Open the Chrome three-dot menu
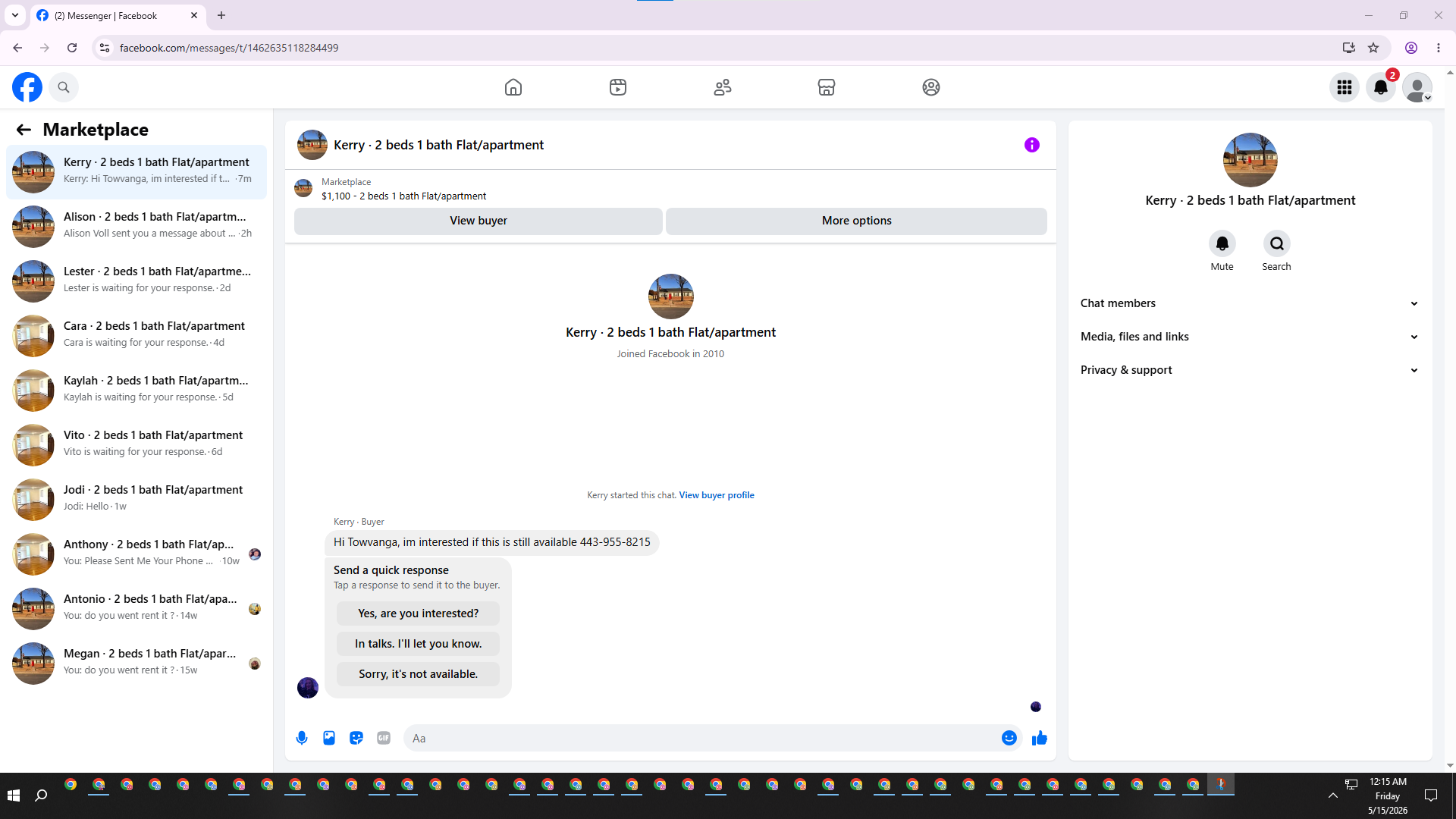Screen dimensions: 1456x819 tap(1439, 48)
